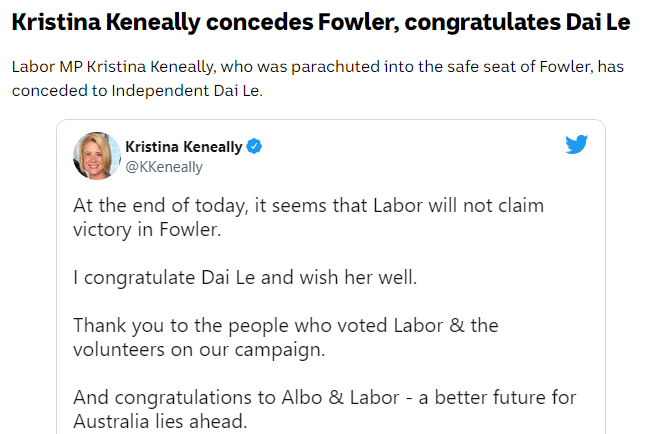Click the Twitter bird logo
This screenshot has width=664, height=434.
tap(576, 144)
